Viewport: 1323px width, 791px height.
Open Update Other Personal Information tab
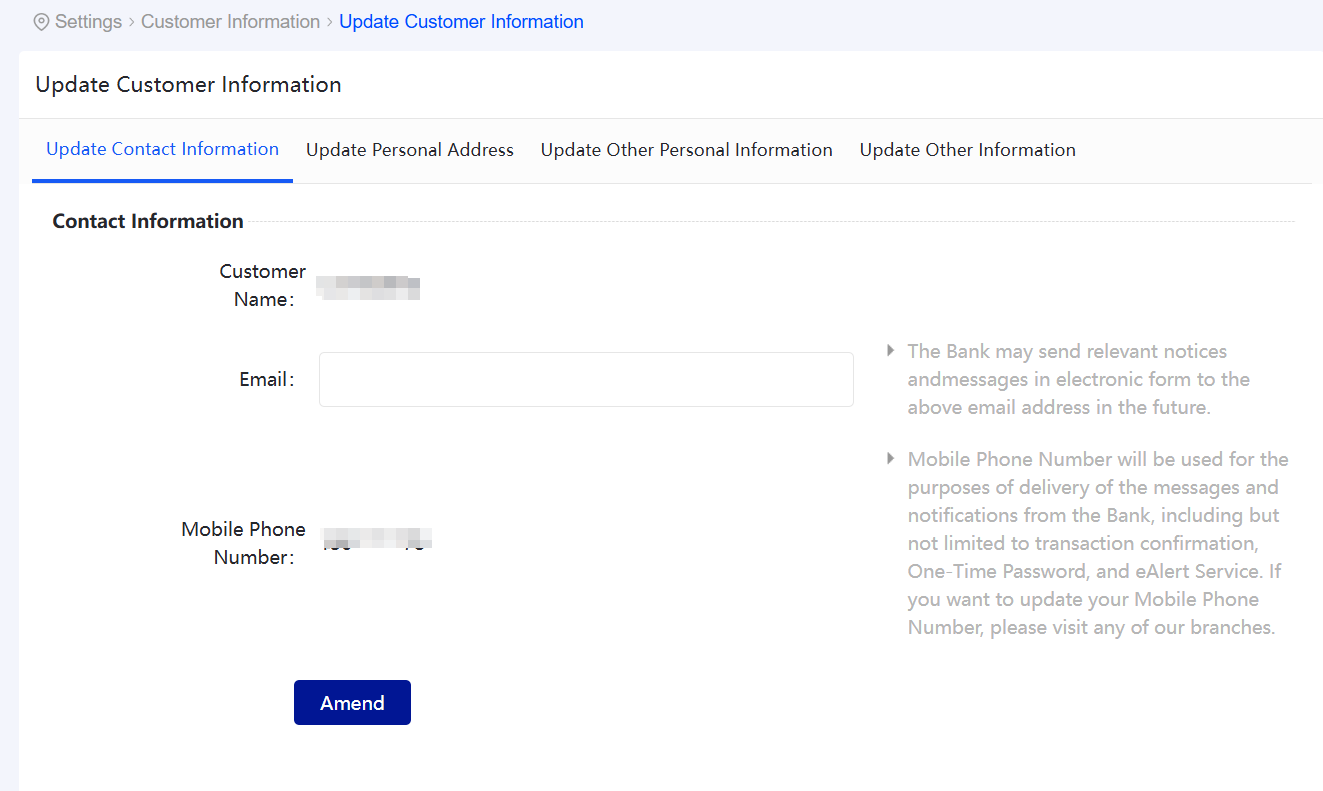[x=686, y=150]
